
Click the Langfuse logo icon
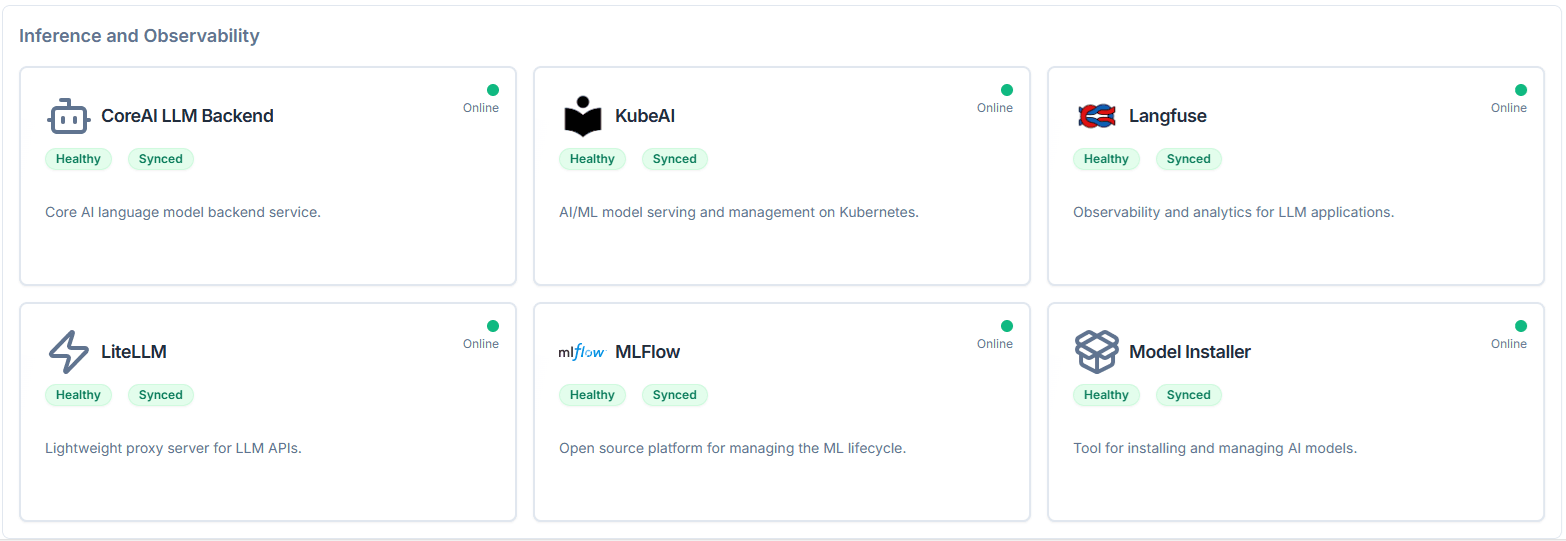pyautogui.click(x=1096, y=116)
